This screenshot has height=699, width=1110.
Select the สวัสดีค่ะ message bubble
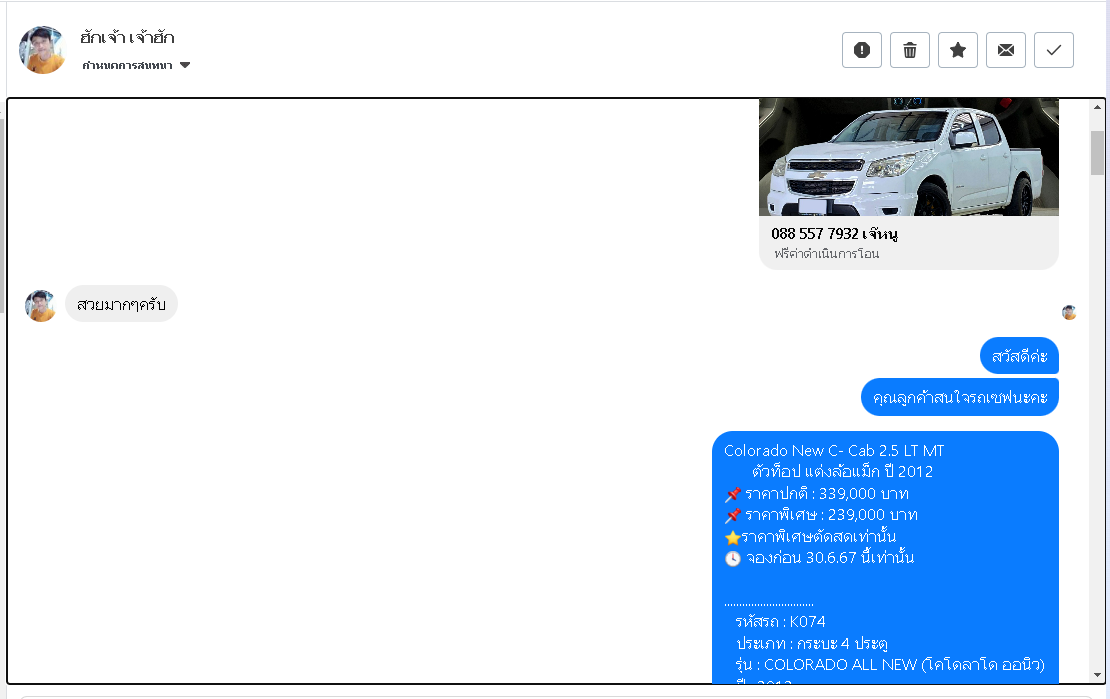coord(1019,356)
